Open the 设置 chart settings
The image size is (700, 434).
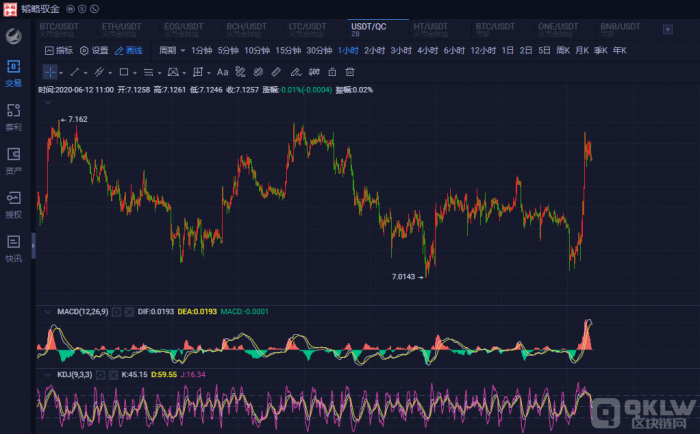click(x=94, y=50)
